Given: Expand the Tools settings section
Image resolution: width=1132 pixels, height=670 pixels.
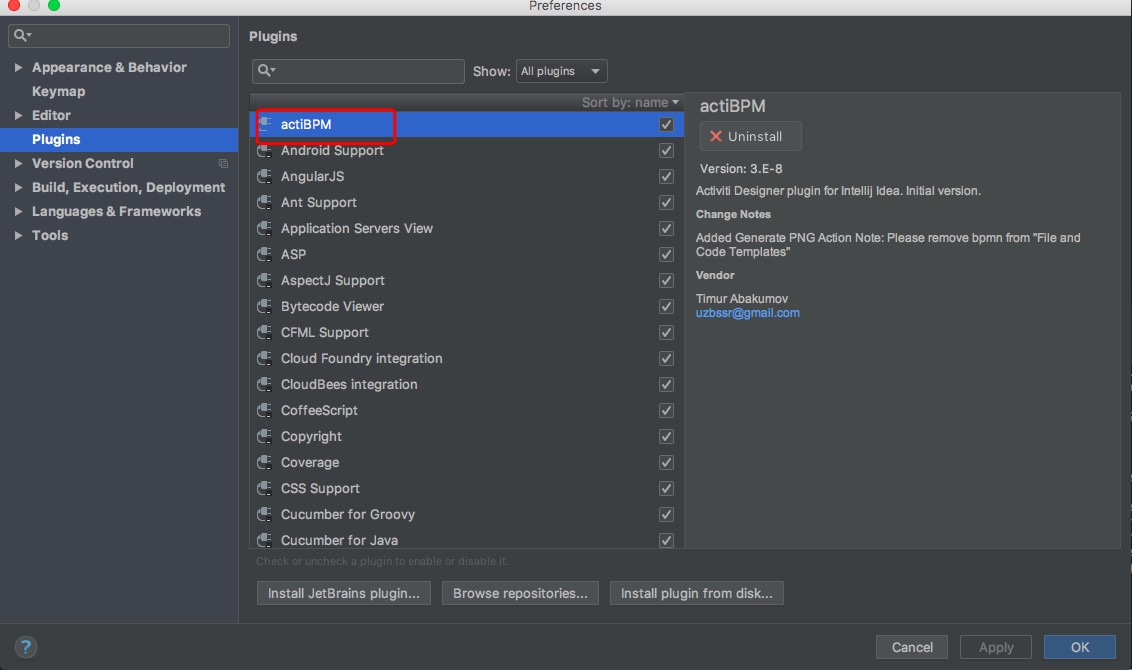Looking at the screenshot, I should (18, 235).
